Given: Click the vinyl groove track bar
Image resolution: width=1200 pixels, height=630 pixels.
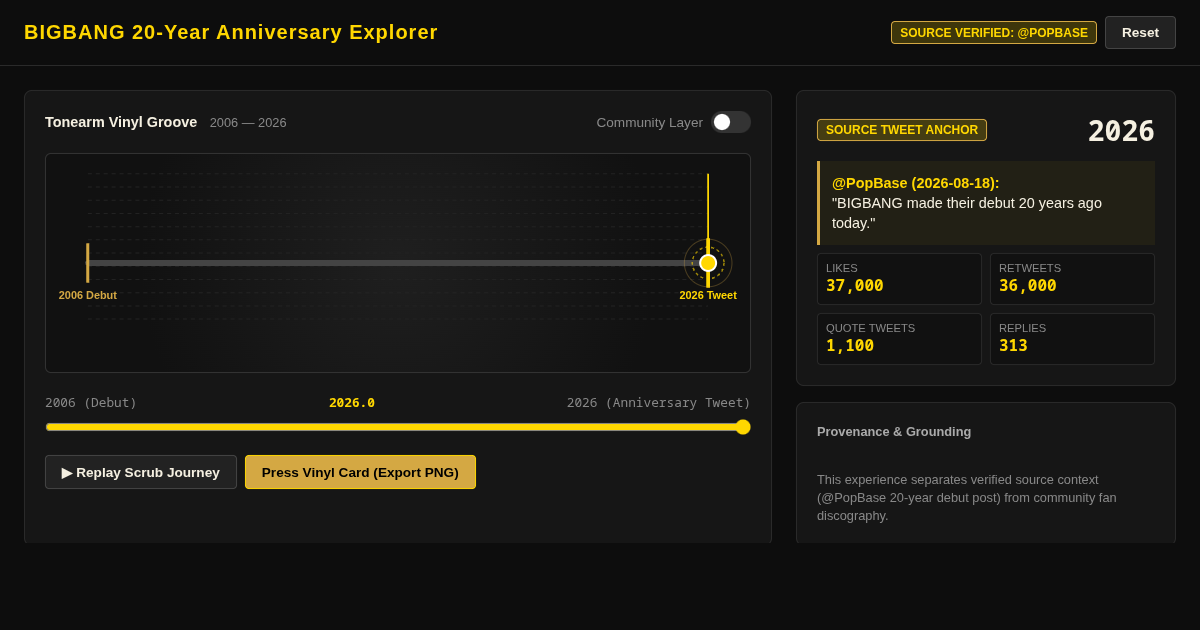Looking at the screenshot, I should 398,263.
